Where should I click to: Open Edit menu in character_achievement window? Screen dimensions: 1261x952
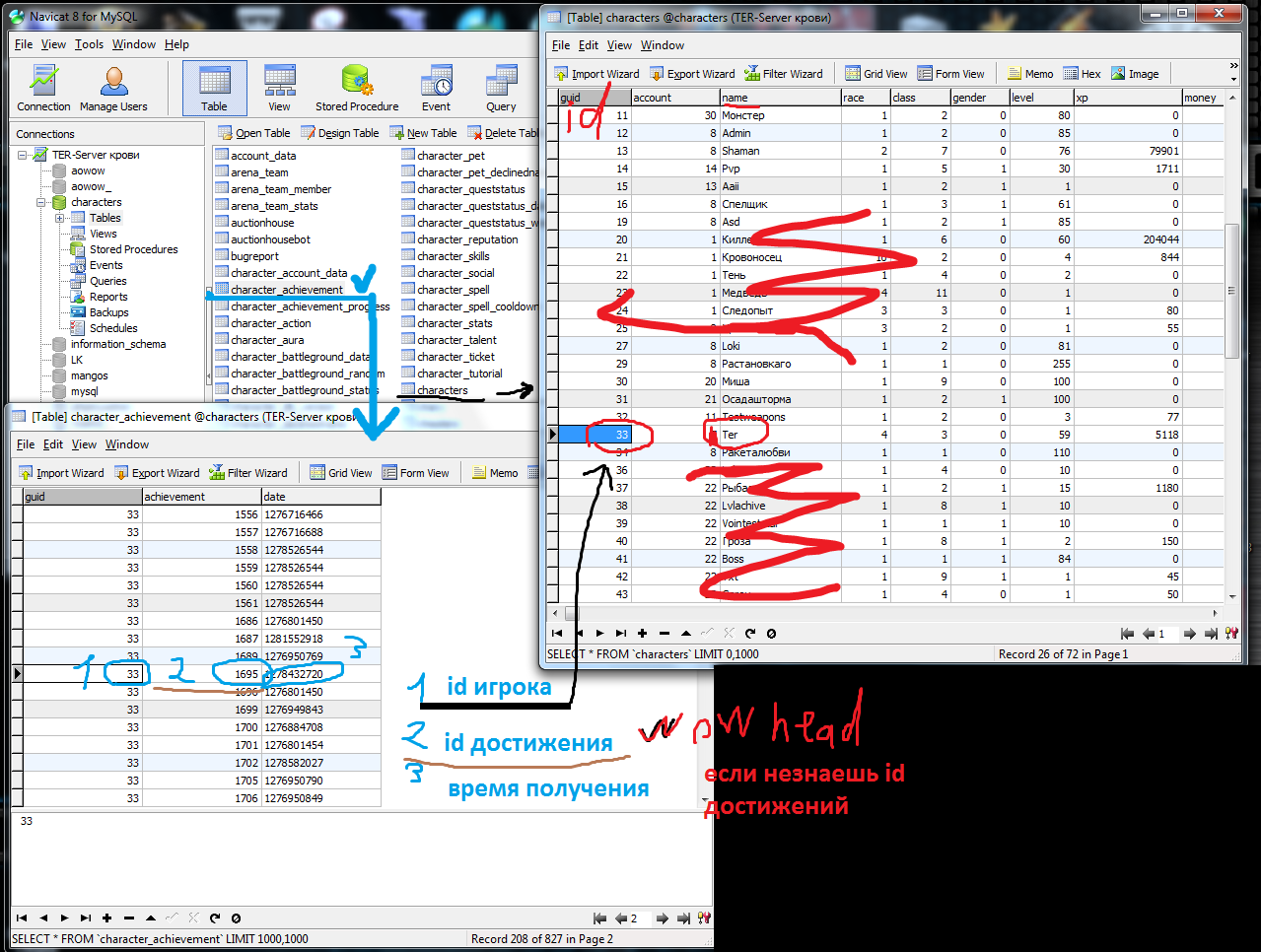tap(53, 444)
